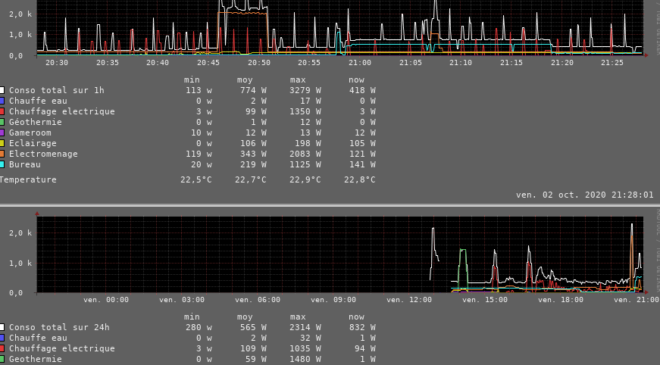Image resolution: width=660 pixels, height=365 pixels.
Task: Select the Chauffage electrique max '1350 W'
Action: pos(305,112)
